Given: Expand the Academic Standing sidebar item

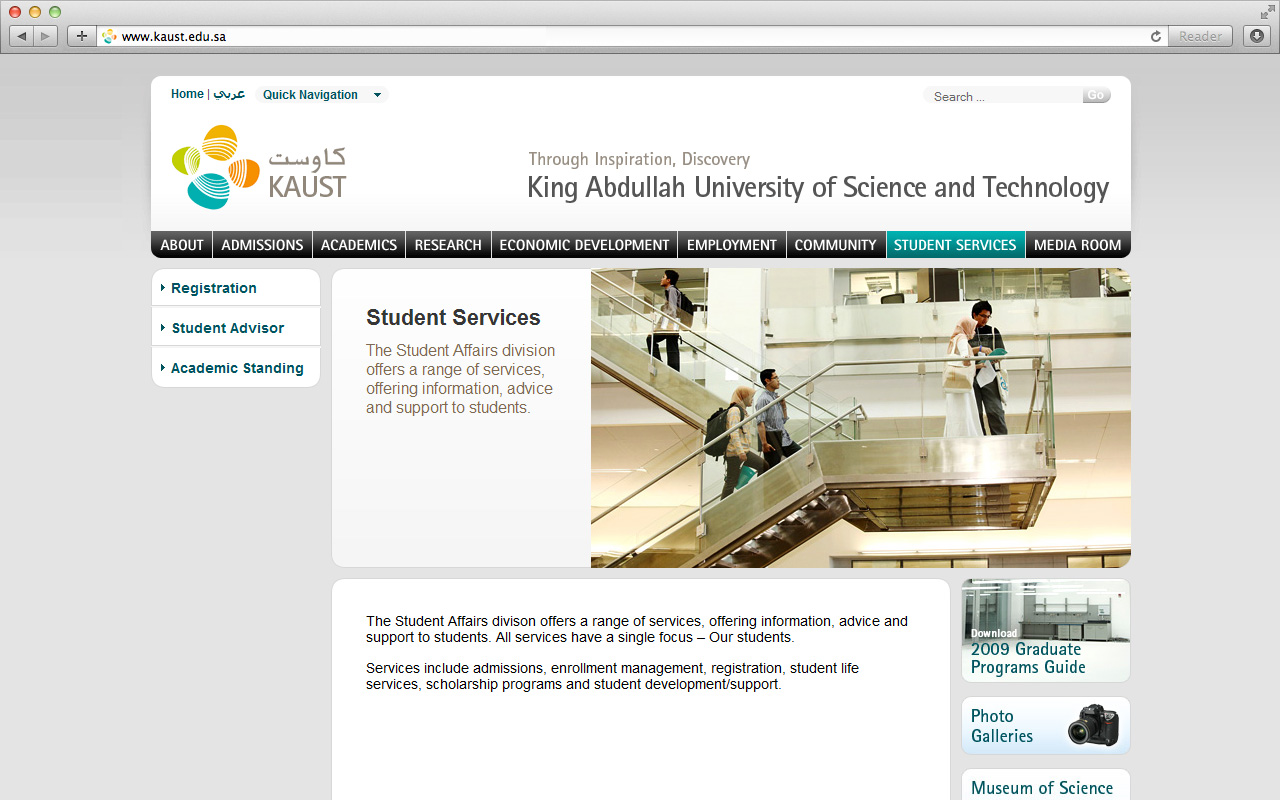Looking at the screenshot, I should click(237, 368).
